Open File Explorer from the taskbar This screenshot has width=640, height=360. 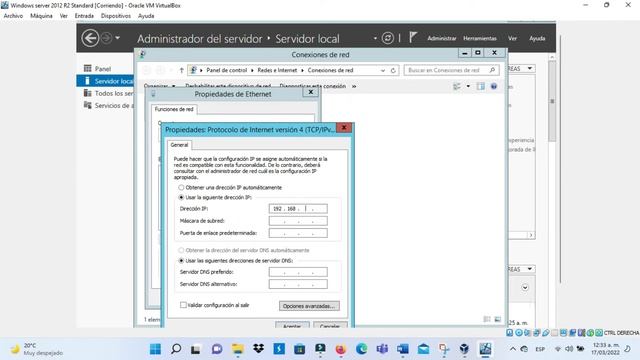[238, 349]
